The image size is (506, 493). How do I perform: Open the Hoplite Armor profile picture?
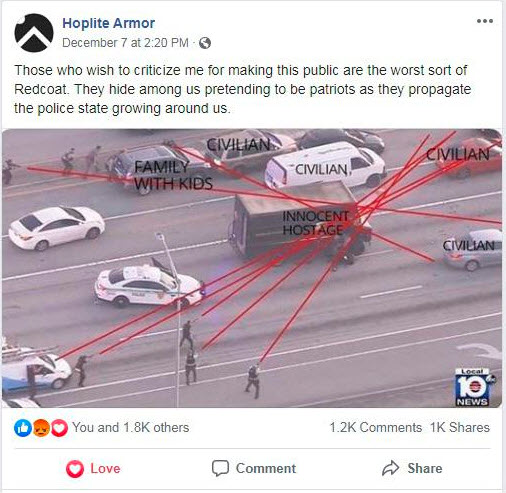pyautogui.click(x=34, y=33)
